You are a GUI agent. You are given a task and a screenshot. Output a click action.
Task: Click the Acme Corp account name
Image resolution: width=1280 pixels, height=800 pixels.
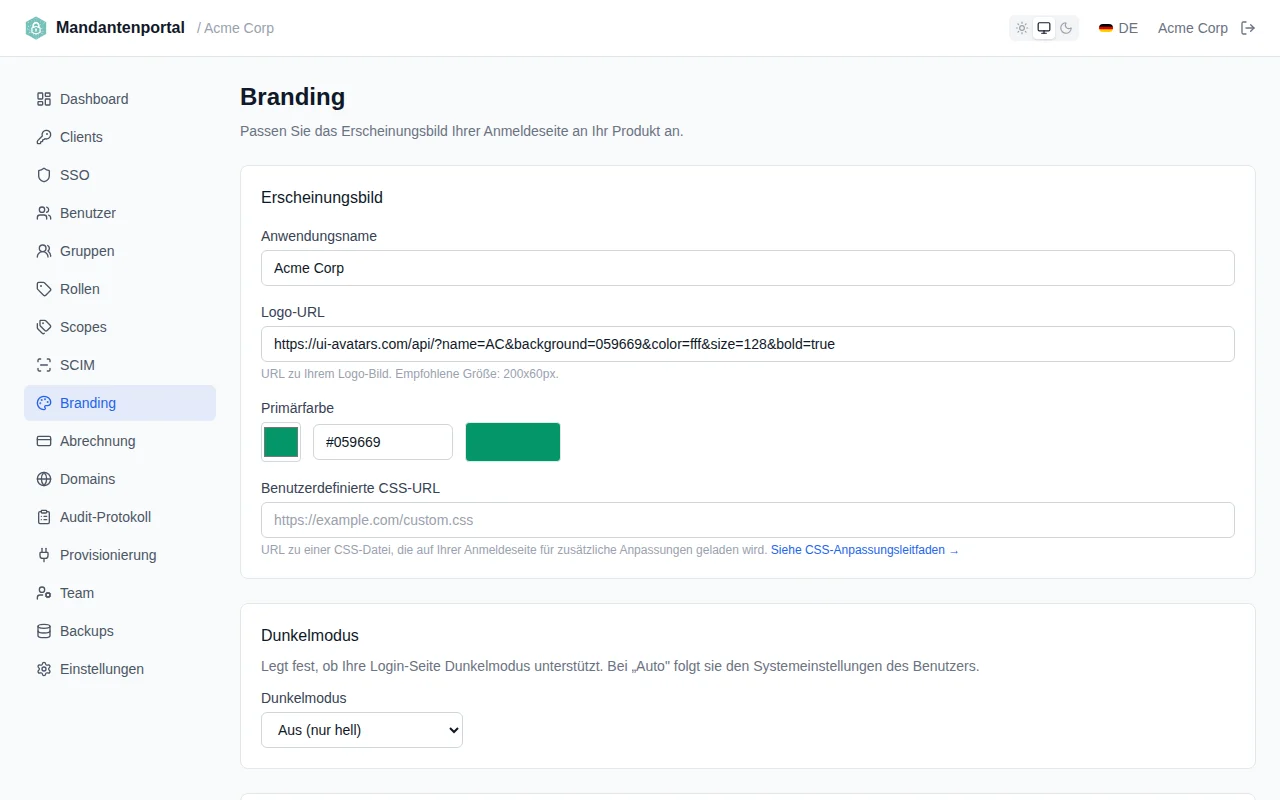point(1193,28)
